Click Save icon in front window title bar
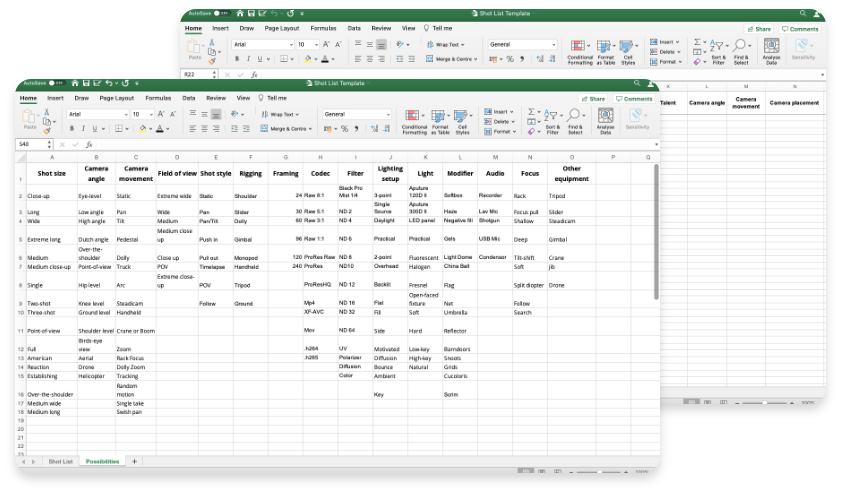841x494 pixels. coord(86,83)
